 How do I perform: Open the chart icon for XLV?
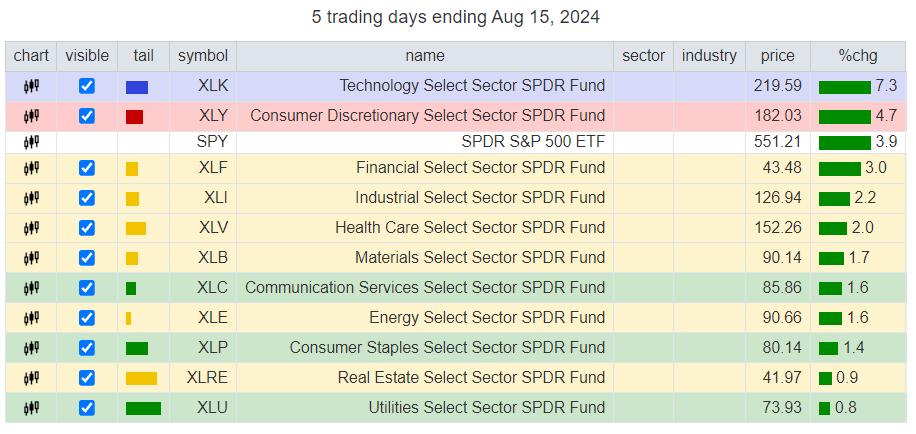click(x=31, y=228)
